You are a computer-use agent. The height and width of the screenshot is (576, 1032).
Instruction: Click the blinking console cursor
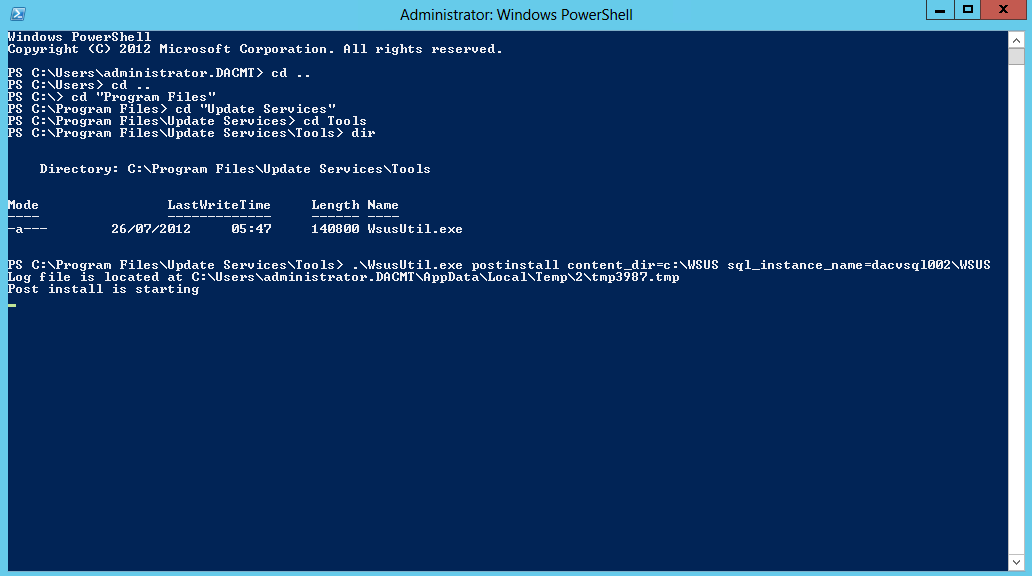pyautogui.click(x=12, y=305)
